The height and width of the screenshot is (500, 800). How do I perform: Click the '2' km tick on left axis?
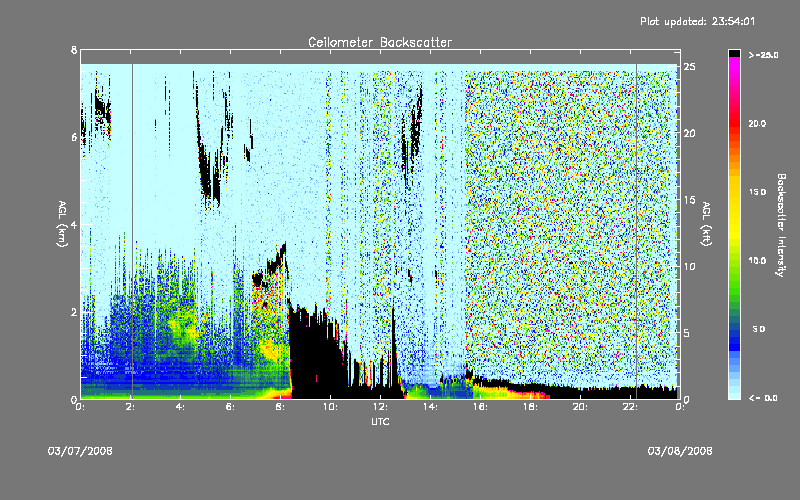pos(74,312)
